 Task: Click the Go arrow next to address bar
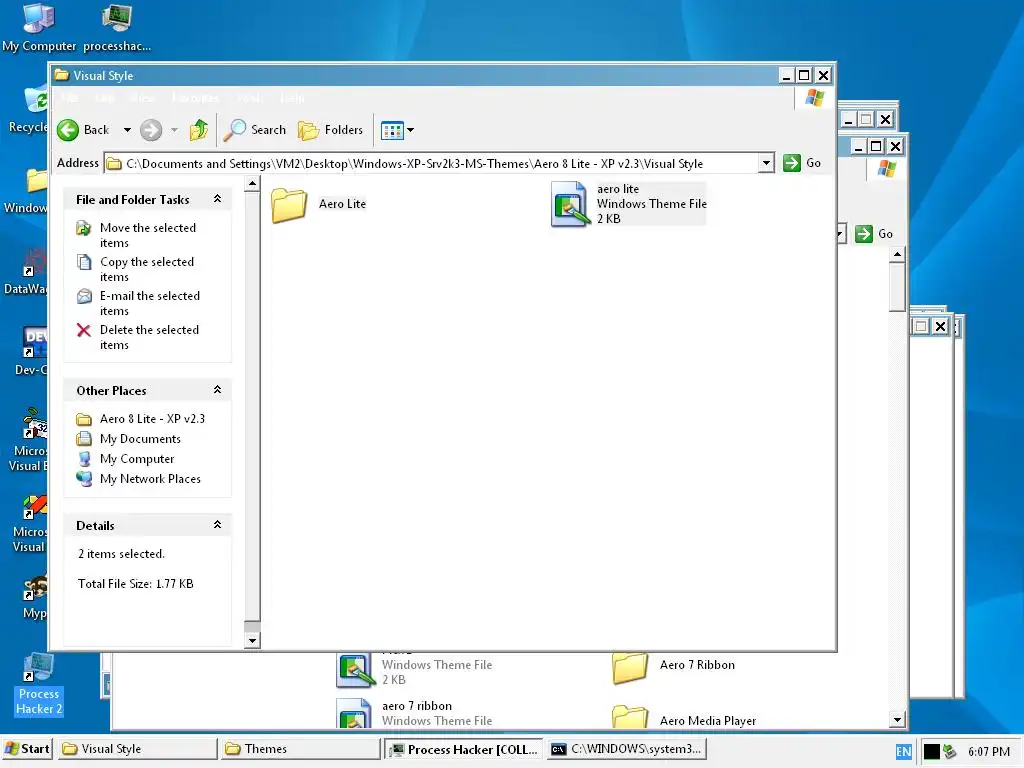coord(792,163)
